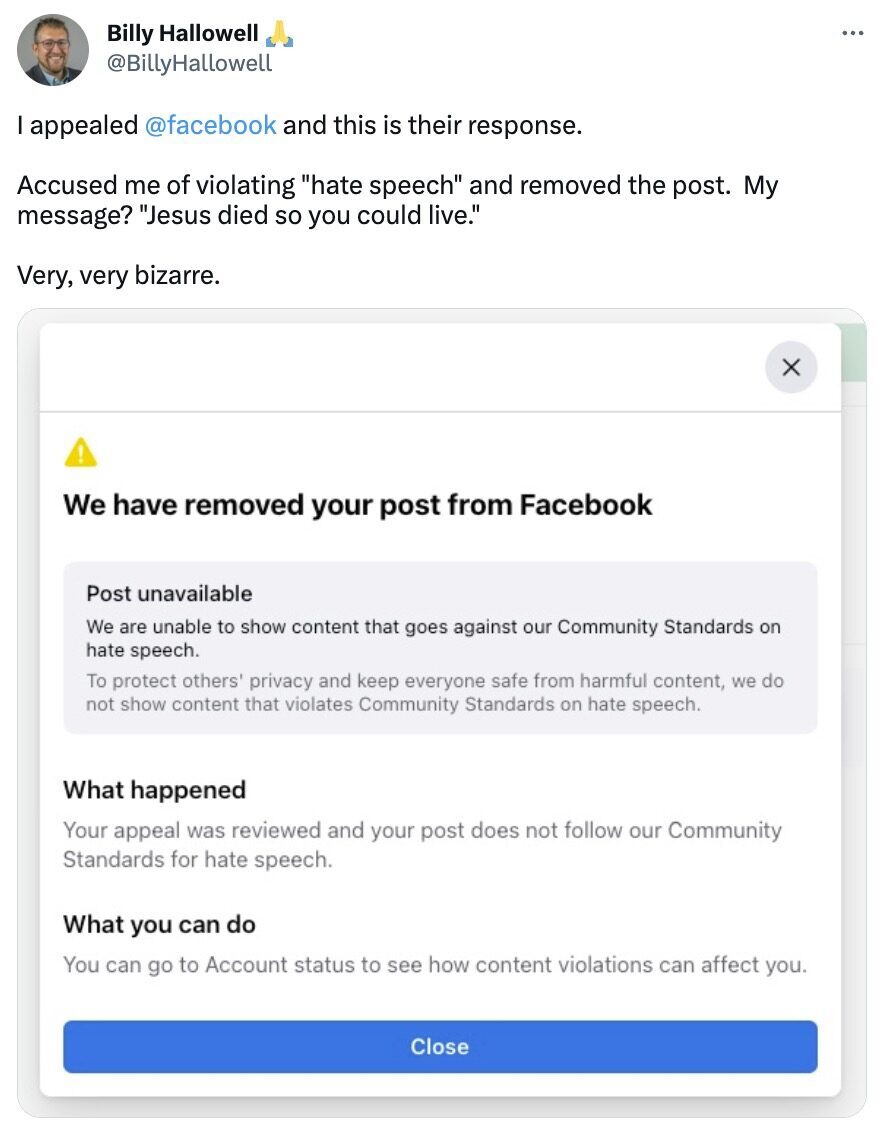The image size is (886, 1126).
Task: Open the @facebook mention link
Action: point(210,125)
